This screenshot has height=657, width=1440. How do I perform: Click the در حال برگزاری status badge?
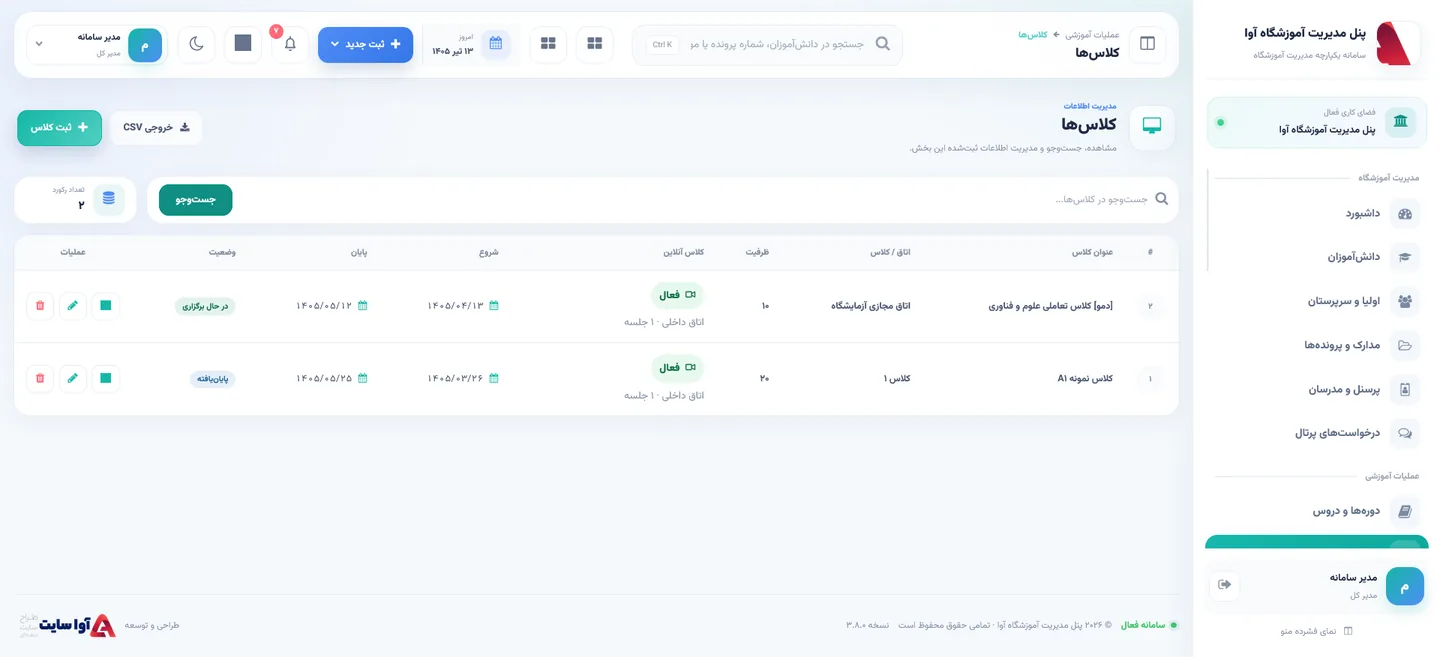(205, 306)
